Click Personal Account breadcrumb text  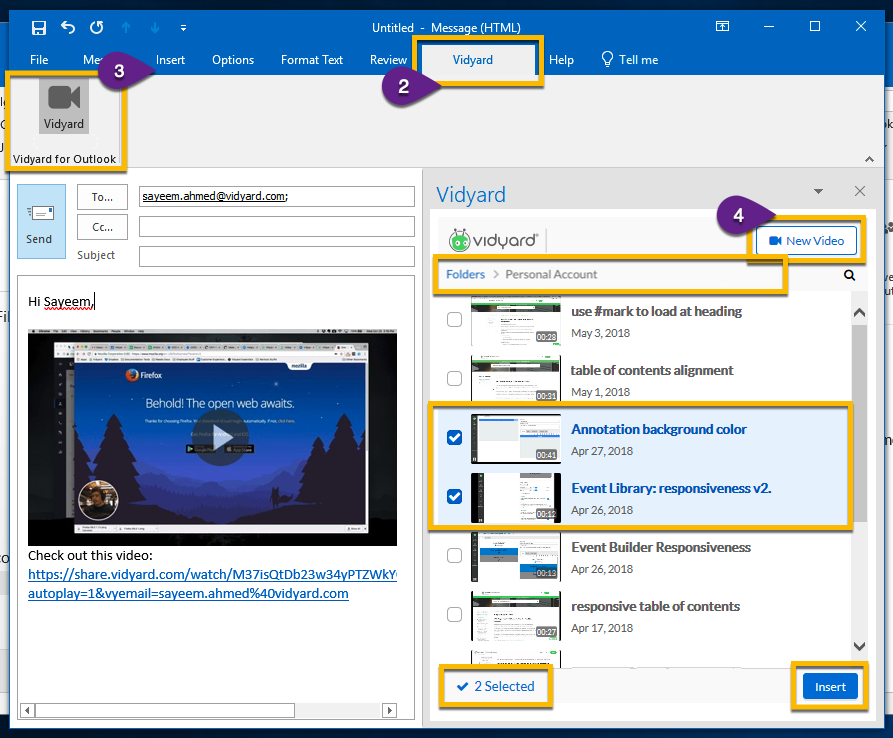pos(551,274)
